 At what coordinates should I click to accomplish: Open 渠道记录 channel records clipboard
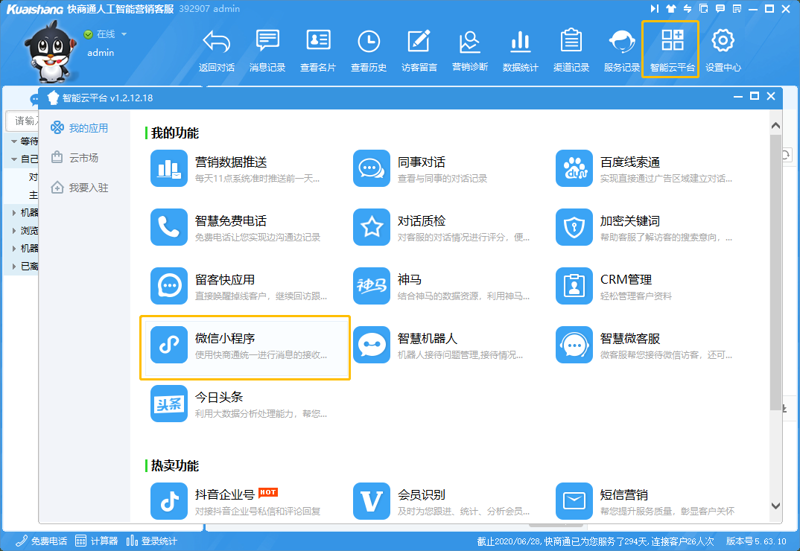point(571,51)
